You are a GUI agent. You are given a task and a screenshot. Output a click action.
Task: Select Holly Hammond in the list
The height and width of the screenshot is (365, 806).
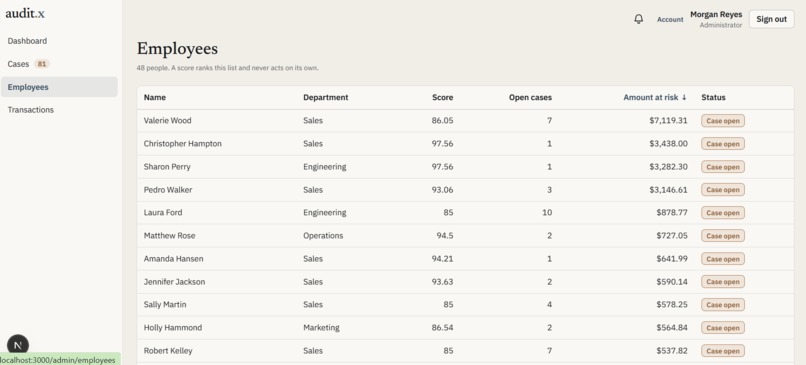(x=465, y=327)
